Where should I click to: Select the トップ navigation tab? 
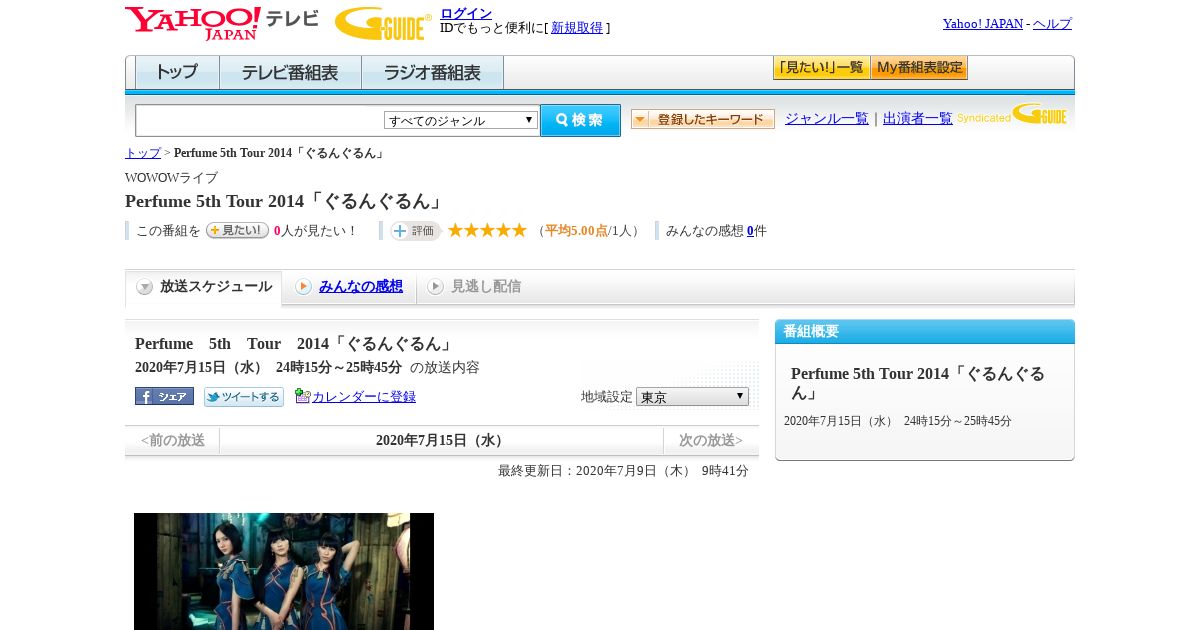pyautogui.click(x=177, y=73)
